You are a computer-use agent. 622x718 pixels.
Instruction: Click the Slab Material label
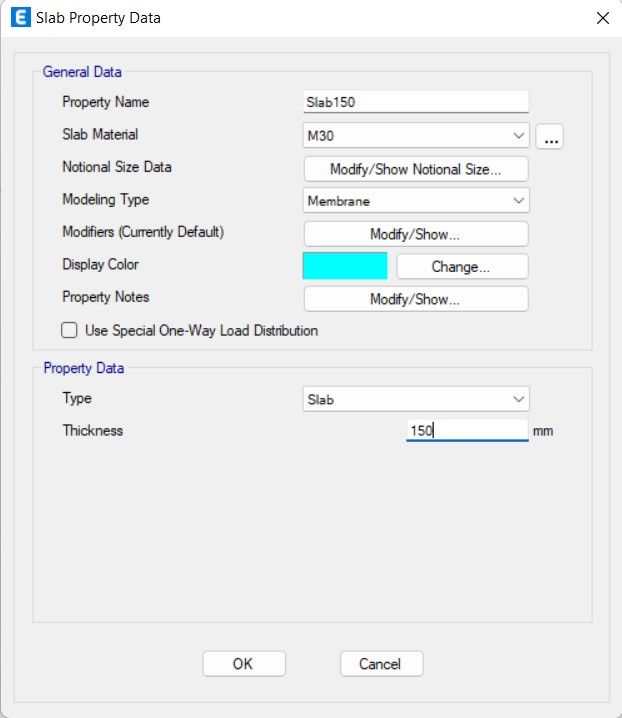(x=100, y=134)
